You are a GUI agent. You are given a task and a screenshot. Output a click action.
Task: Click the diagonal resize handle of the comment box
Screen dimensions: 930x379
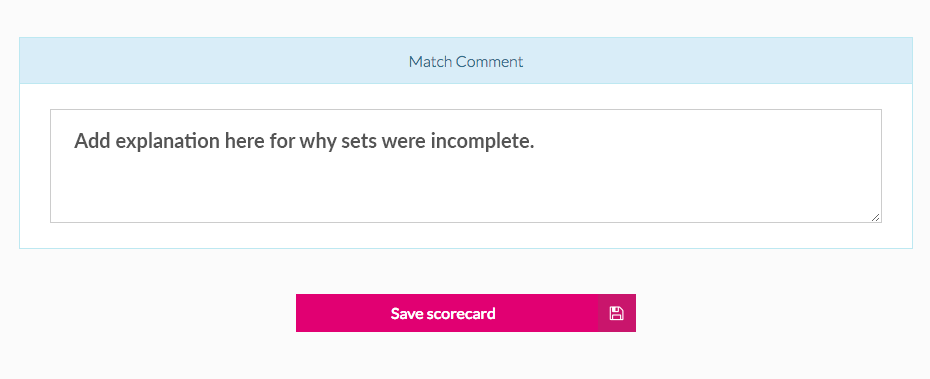pyautogui.click(x=875, y=217)
